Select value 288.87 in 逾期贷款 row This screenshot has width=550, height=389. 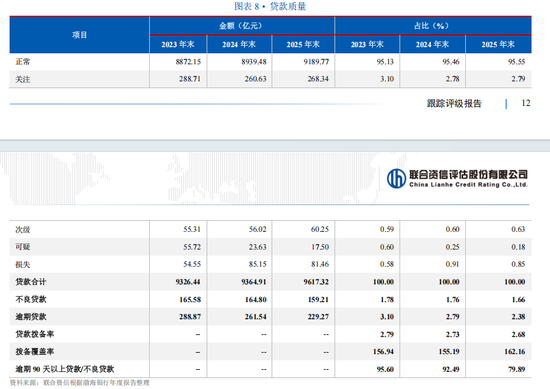(190, 317)
